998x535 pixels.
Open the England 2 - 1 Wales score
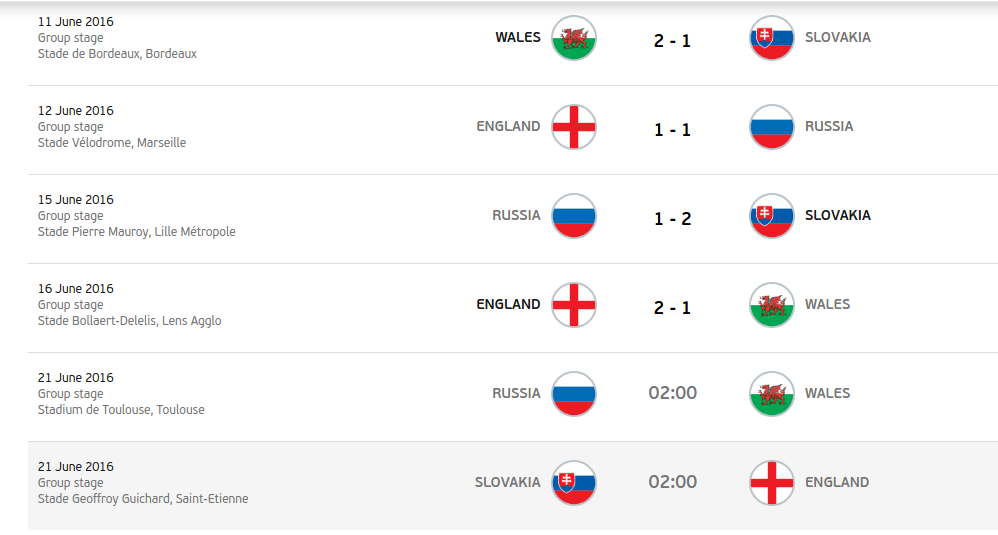pyautogui.click(x=672, y=308)
